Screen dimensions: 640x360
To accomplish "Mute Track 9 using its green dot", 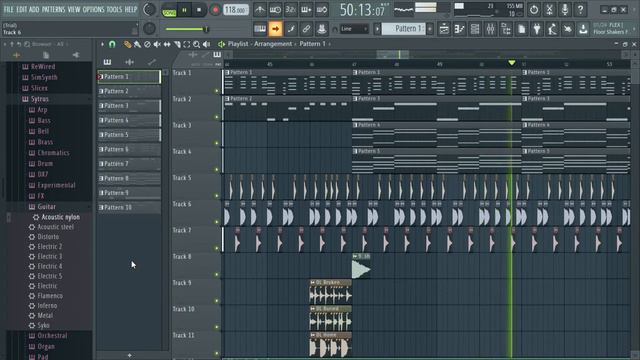I will (217, 301).
